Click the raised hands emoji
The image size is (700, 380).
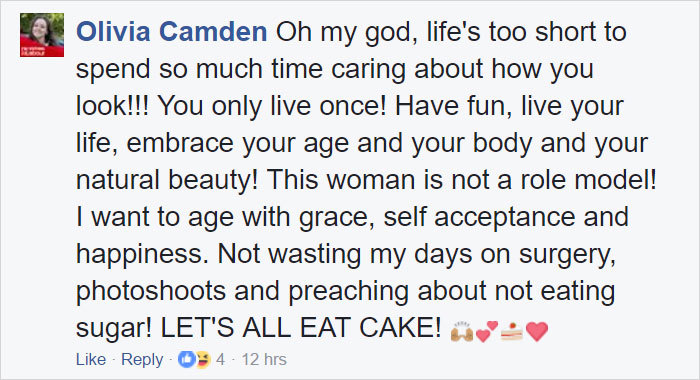point(462,331)
